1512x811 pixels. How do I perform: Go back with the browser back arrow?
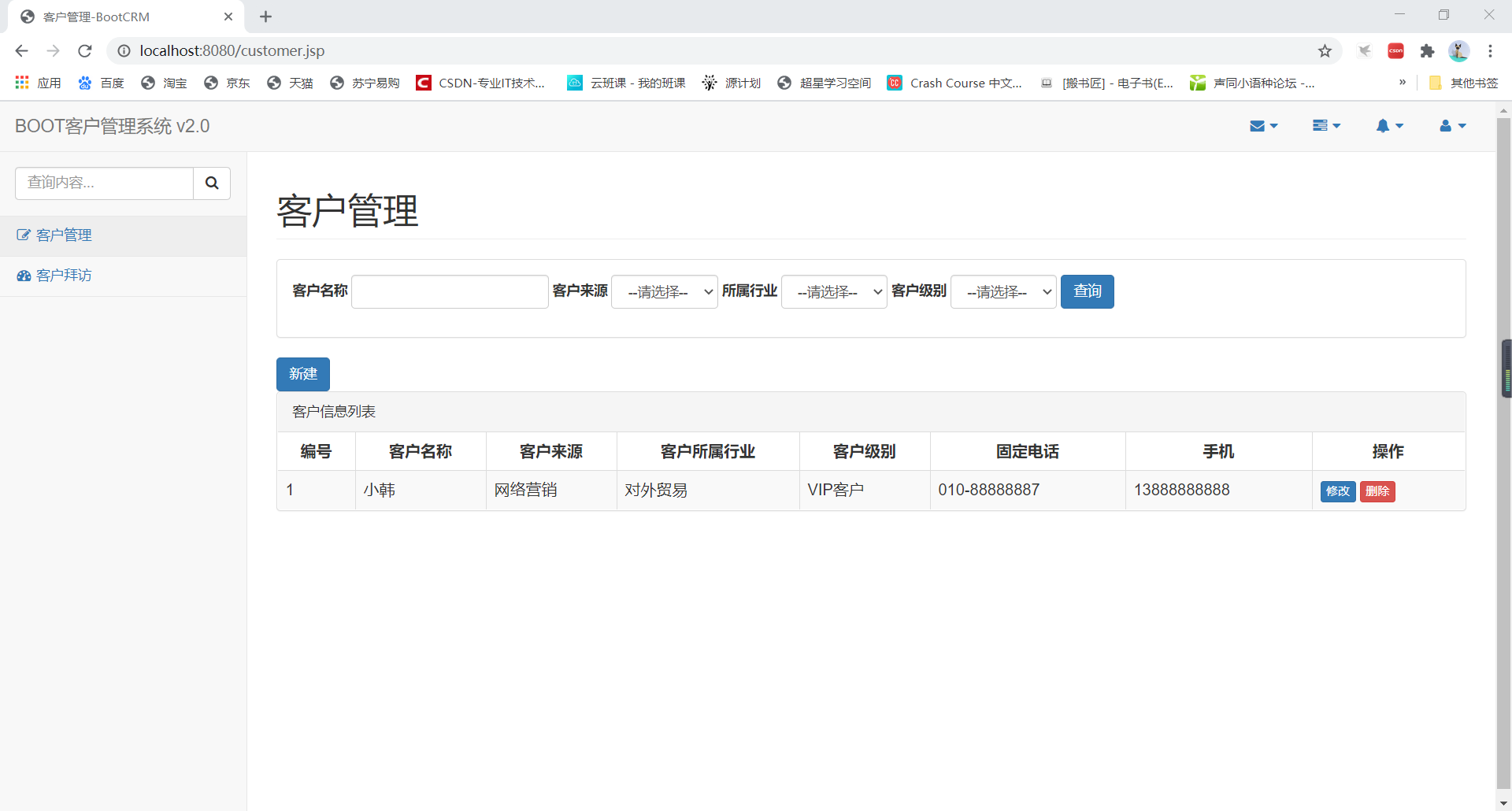[21, 50]
